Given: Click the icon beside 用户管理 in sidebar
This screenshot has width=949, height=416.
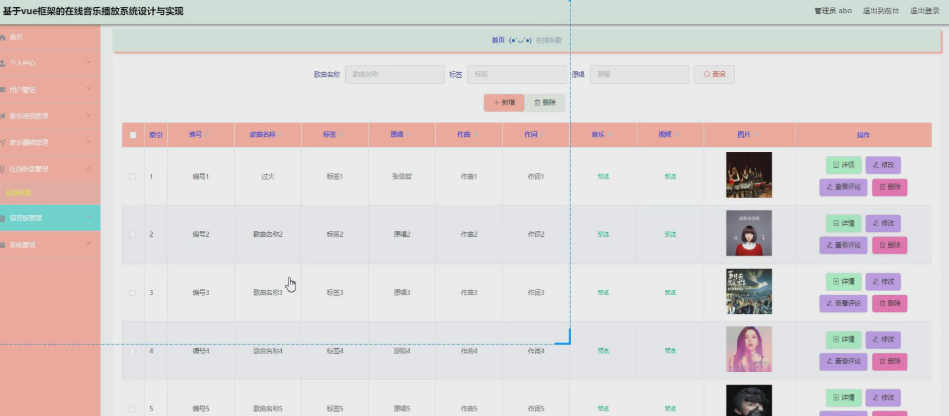Looking at the screenshot, I should pos(2,89).
